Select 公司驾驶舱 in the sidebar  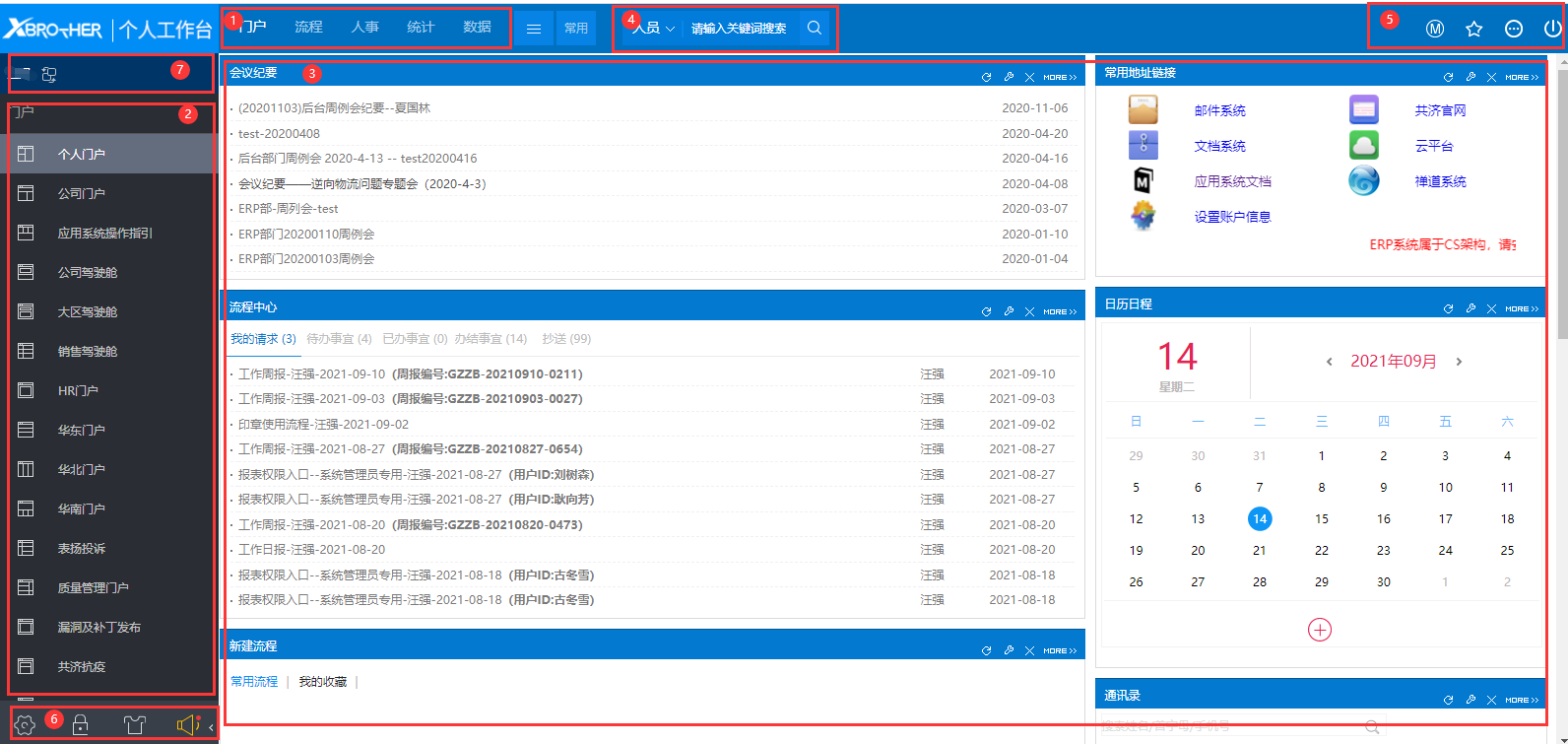[88, 272]
